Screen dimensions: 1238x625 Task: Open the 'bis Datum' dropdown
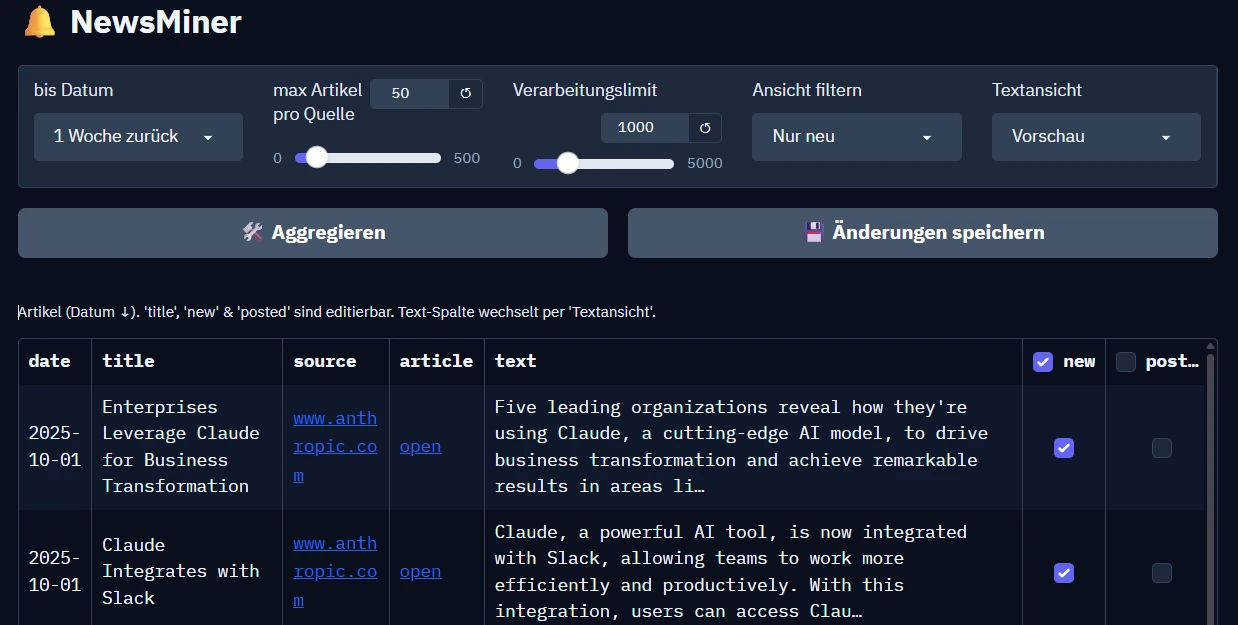138,137
